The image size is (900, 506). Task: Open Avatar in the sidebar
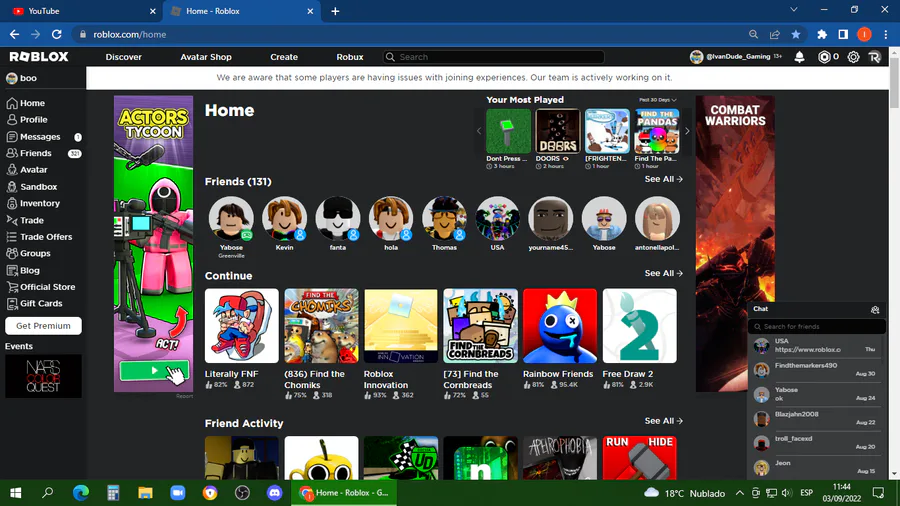click(x=27, y=170)
